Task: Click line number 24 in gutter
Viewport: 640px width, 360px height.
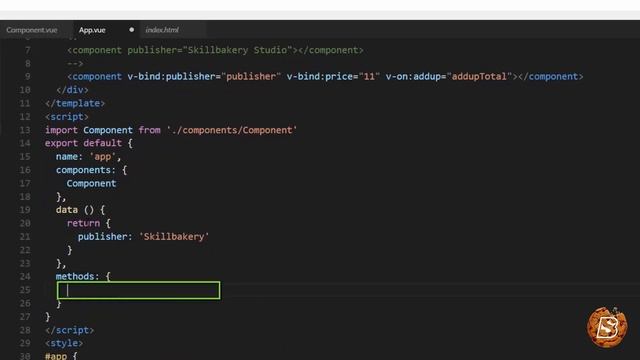Action: pos(25,276)
